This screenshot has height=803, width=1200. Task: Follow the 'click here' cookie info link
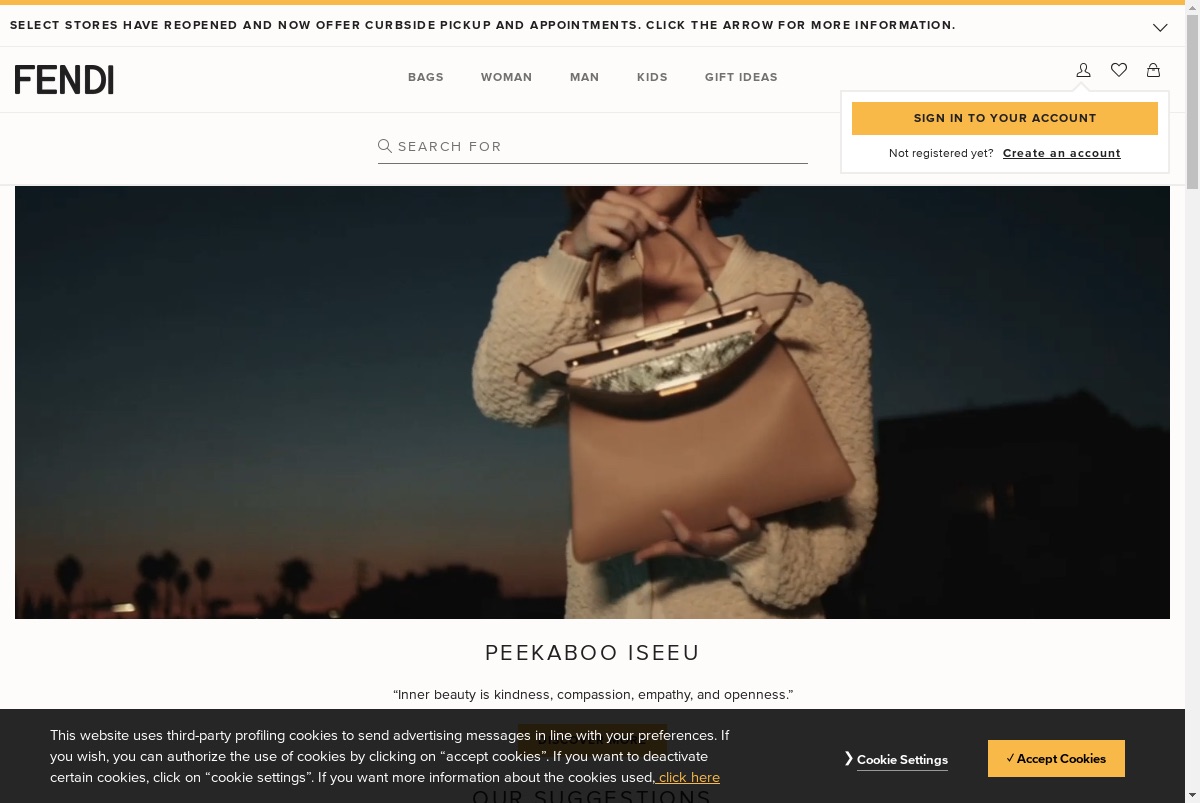689,777
